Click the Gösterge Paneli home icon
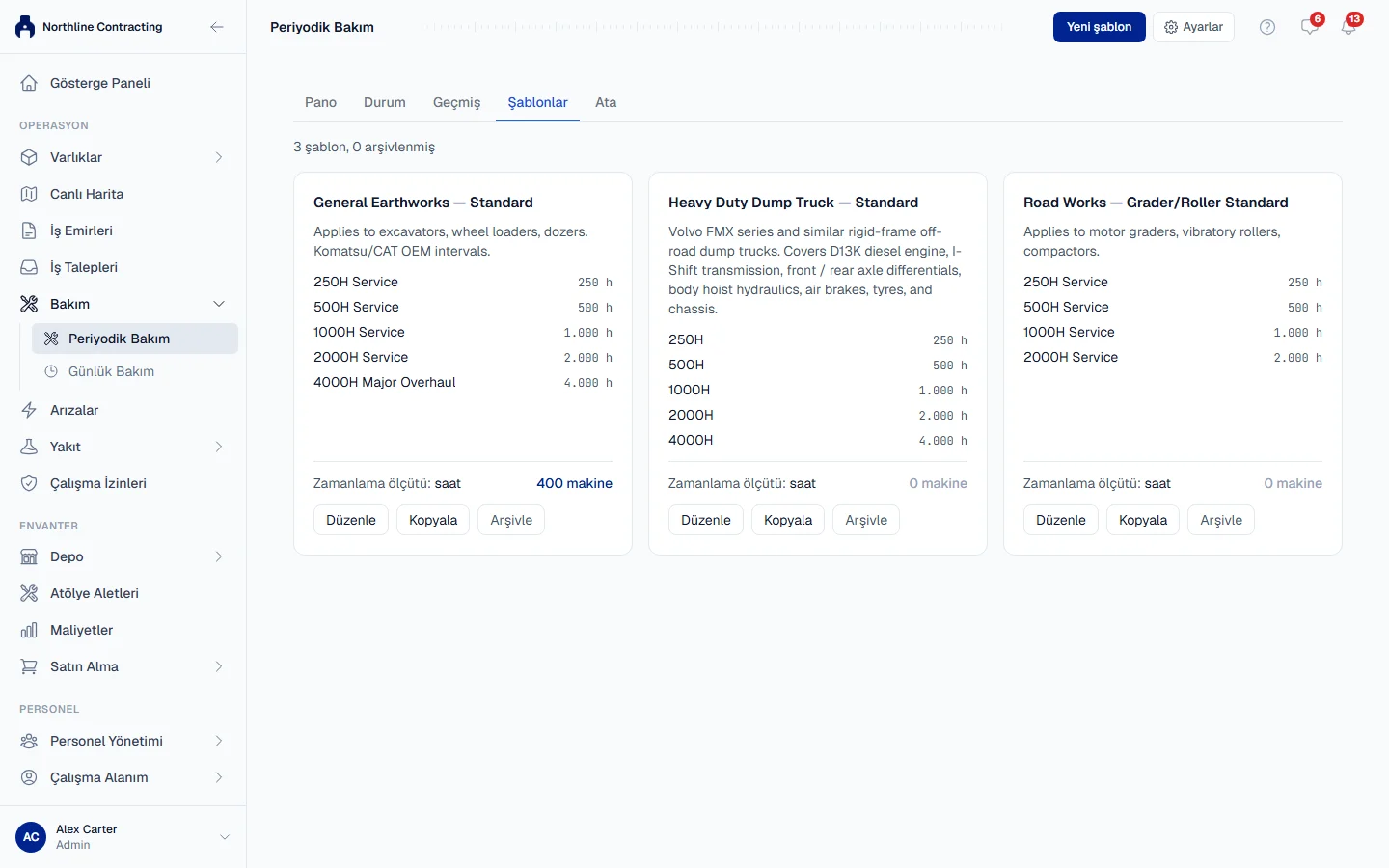 pyautogui.click(x=29, y=83)
